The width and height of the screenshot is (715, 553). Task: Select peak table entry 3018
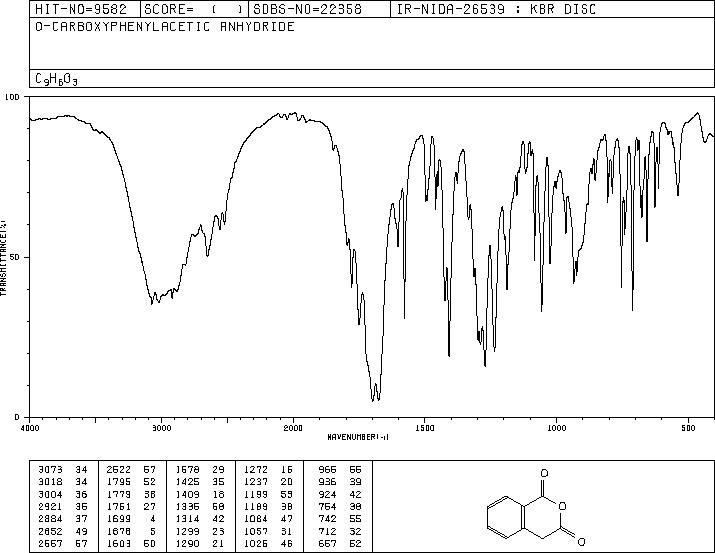pyautogui.click(x=50, y=482)
